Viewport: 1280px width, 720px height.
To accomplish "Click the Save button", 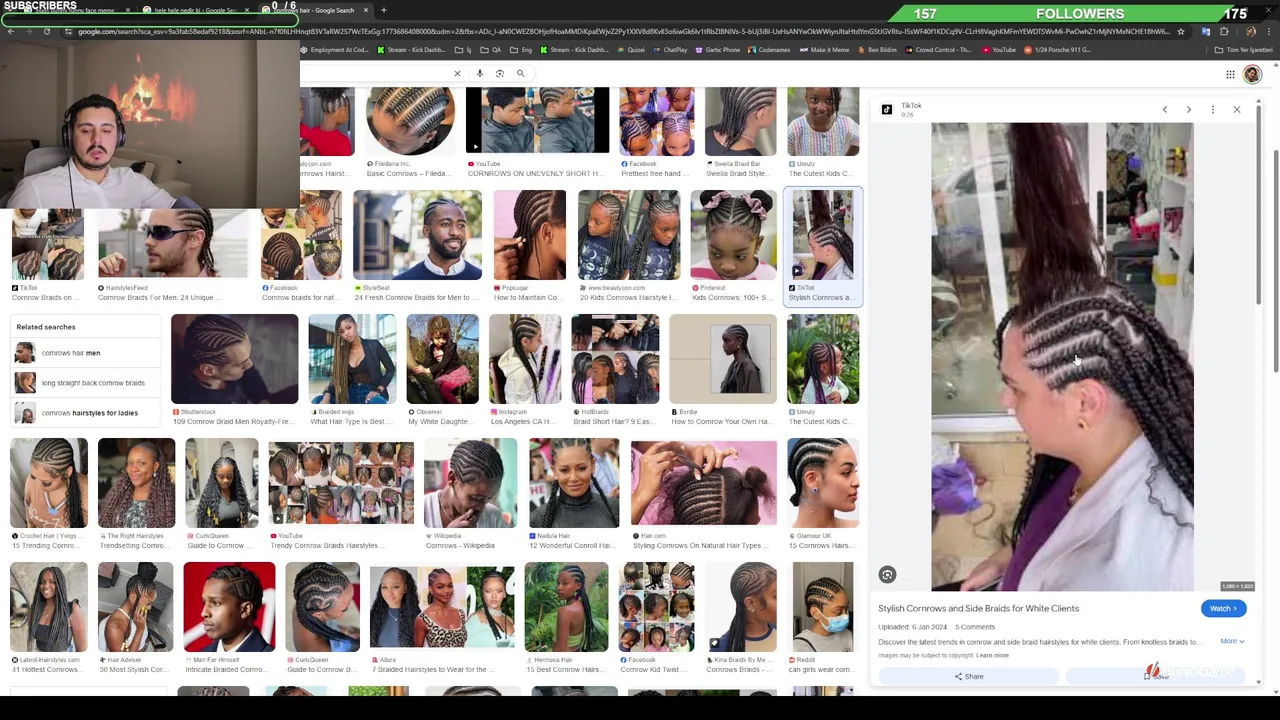I will click(1157, 676).
